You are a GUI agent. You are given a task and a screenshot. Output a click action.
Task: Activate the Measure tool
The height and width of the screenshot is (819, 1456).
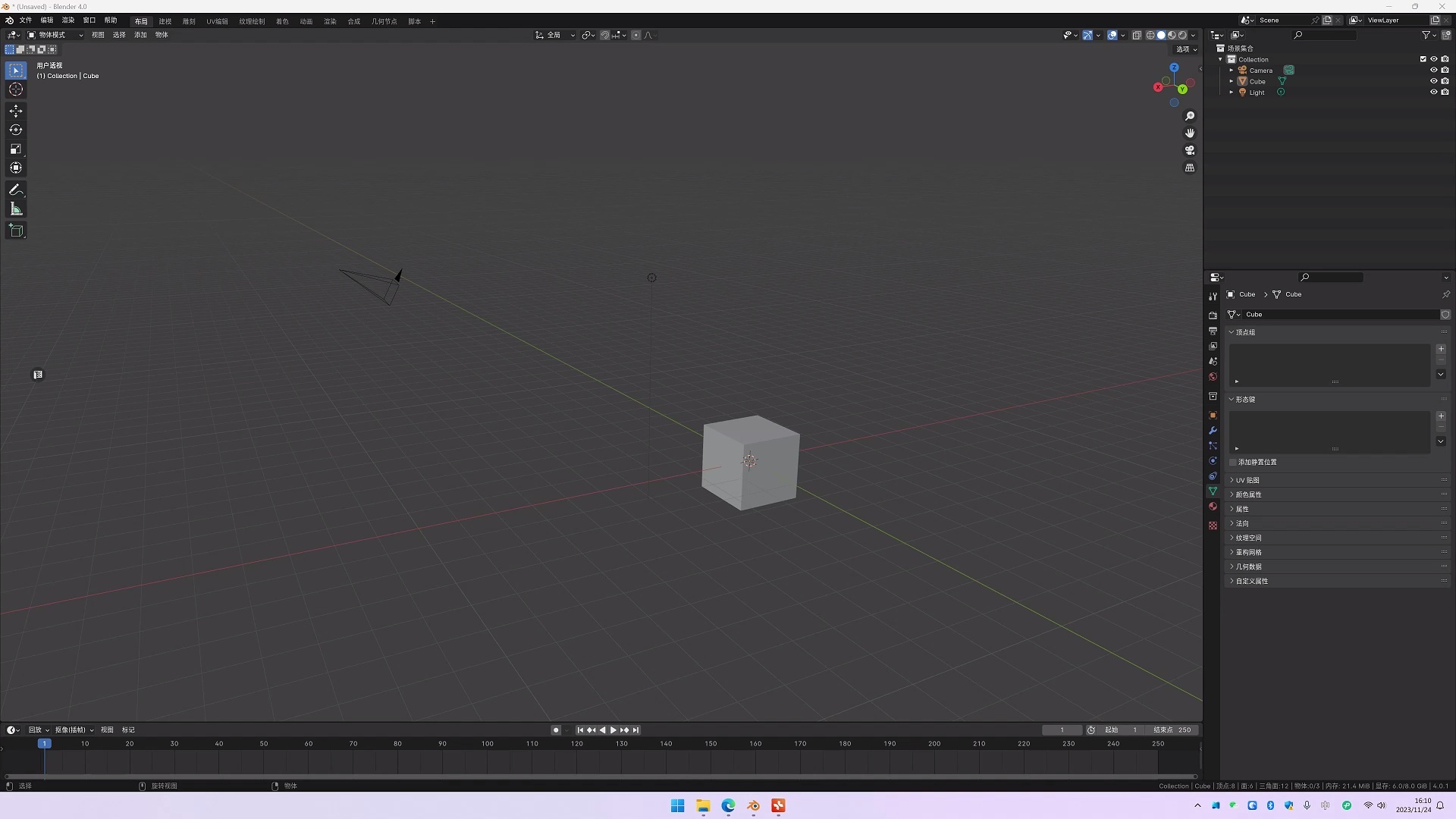point(16,209)
